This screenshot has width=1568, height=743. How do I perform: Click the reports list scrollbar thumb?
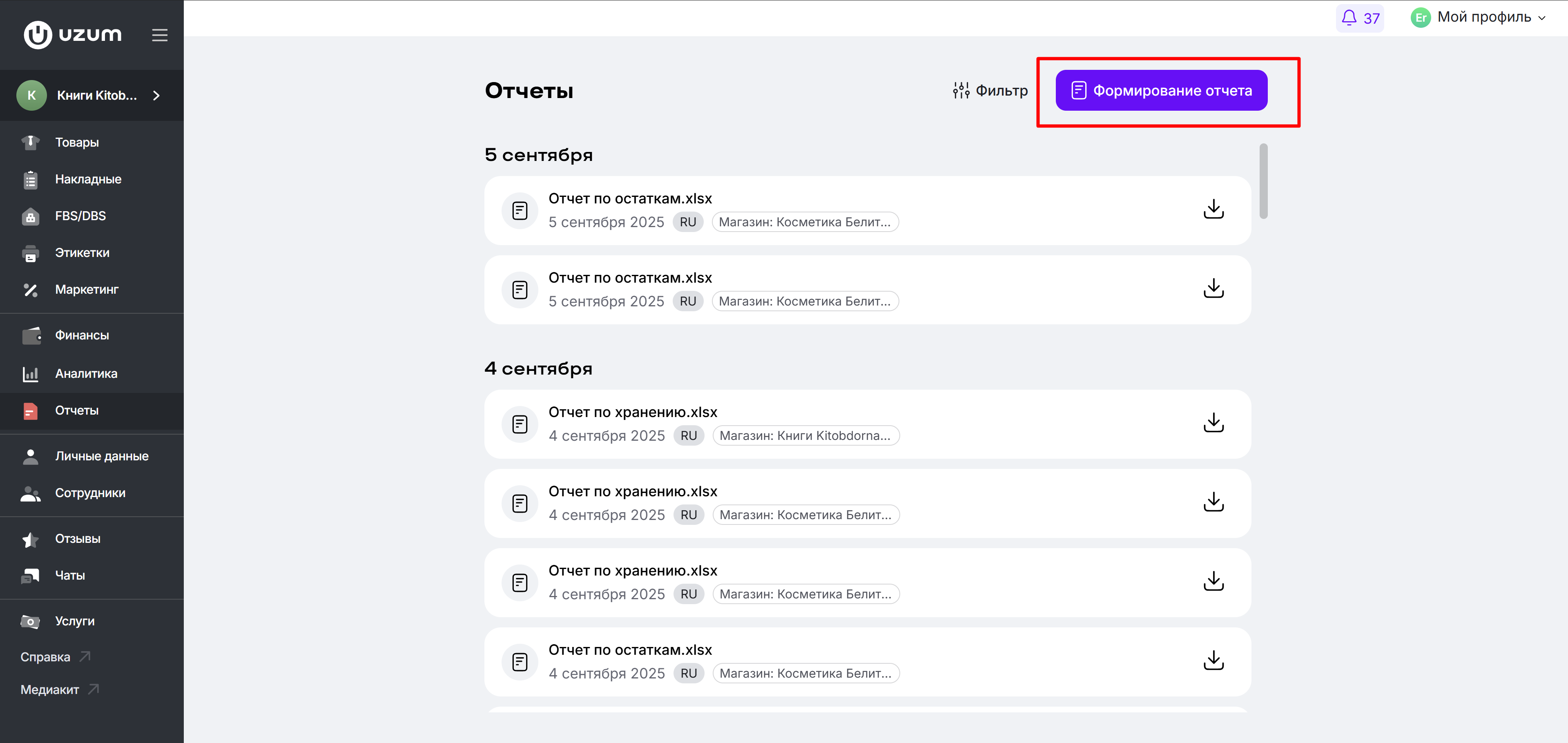pos(1264,181)
